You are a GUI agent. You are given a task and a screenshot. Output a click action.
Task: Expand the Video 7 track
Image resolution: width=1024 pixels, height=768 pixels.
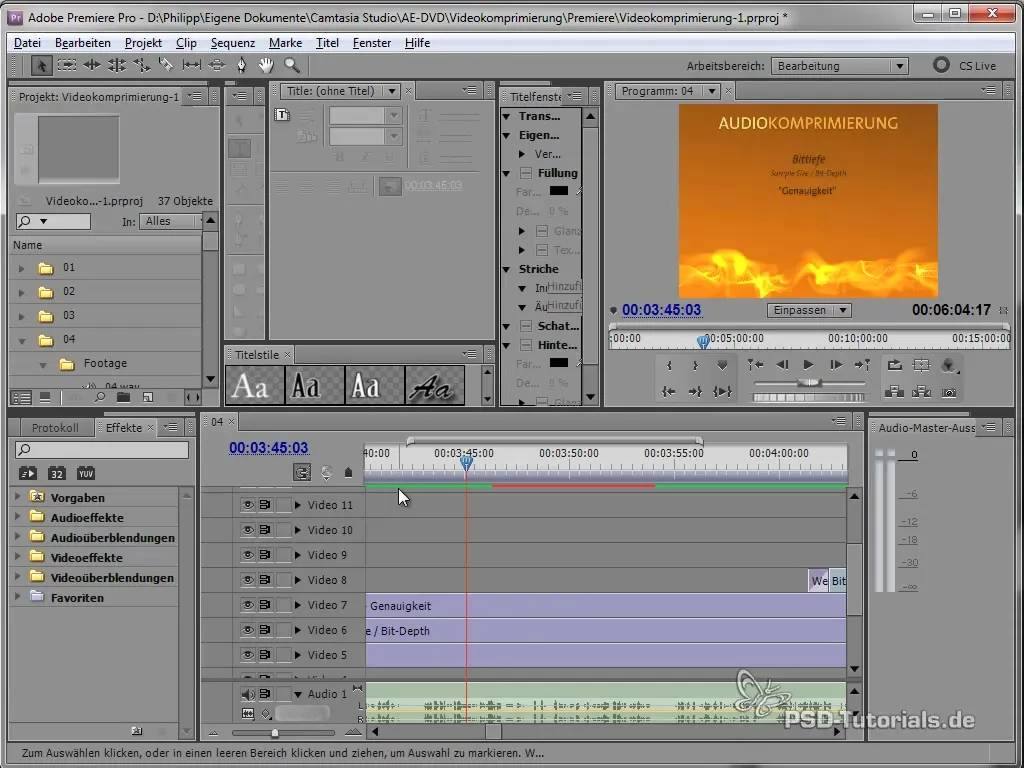click(298, 605)
